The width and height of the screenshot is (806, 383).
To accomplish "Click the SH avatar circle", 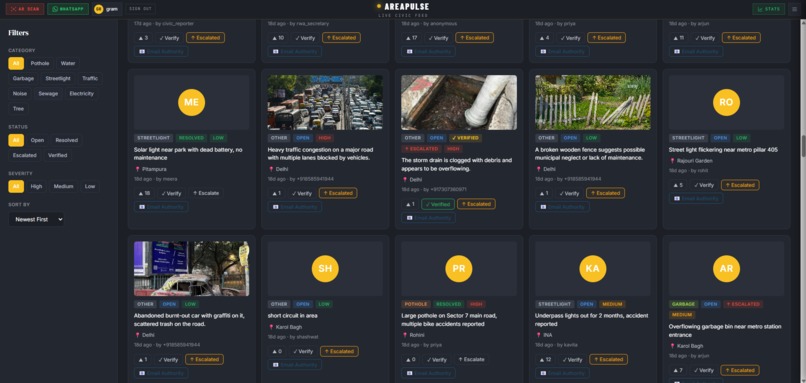I will [x=325, y=268].
